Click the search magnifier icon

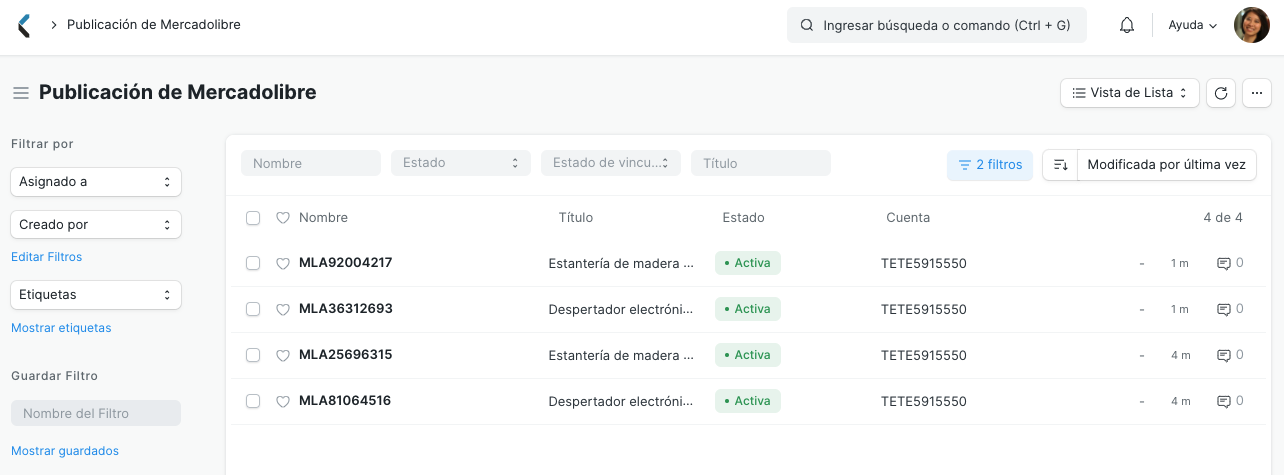[806, 25]
